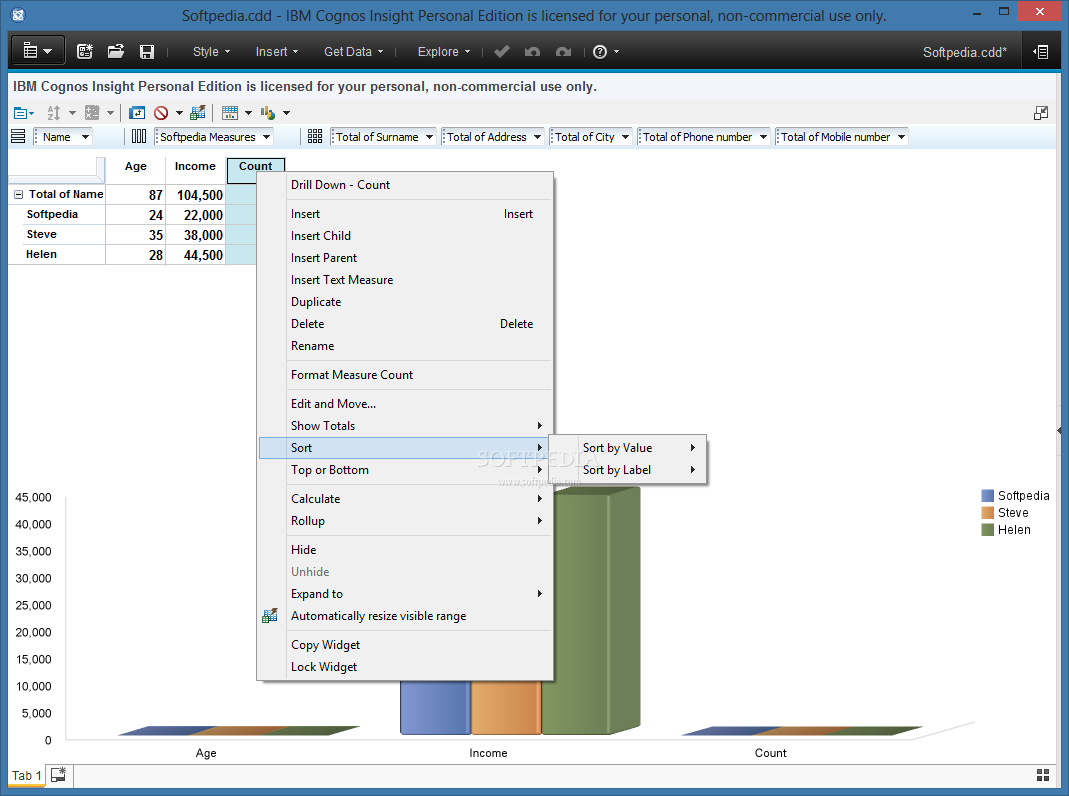Choose Duplicate in context menu
The image size is (1069, 796).
[406, 302]
